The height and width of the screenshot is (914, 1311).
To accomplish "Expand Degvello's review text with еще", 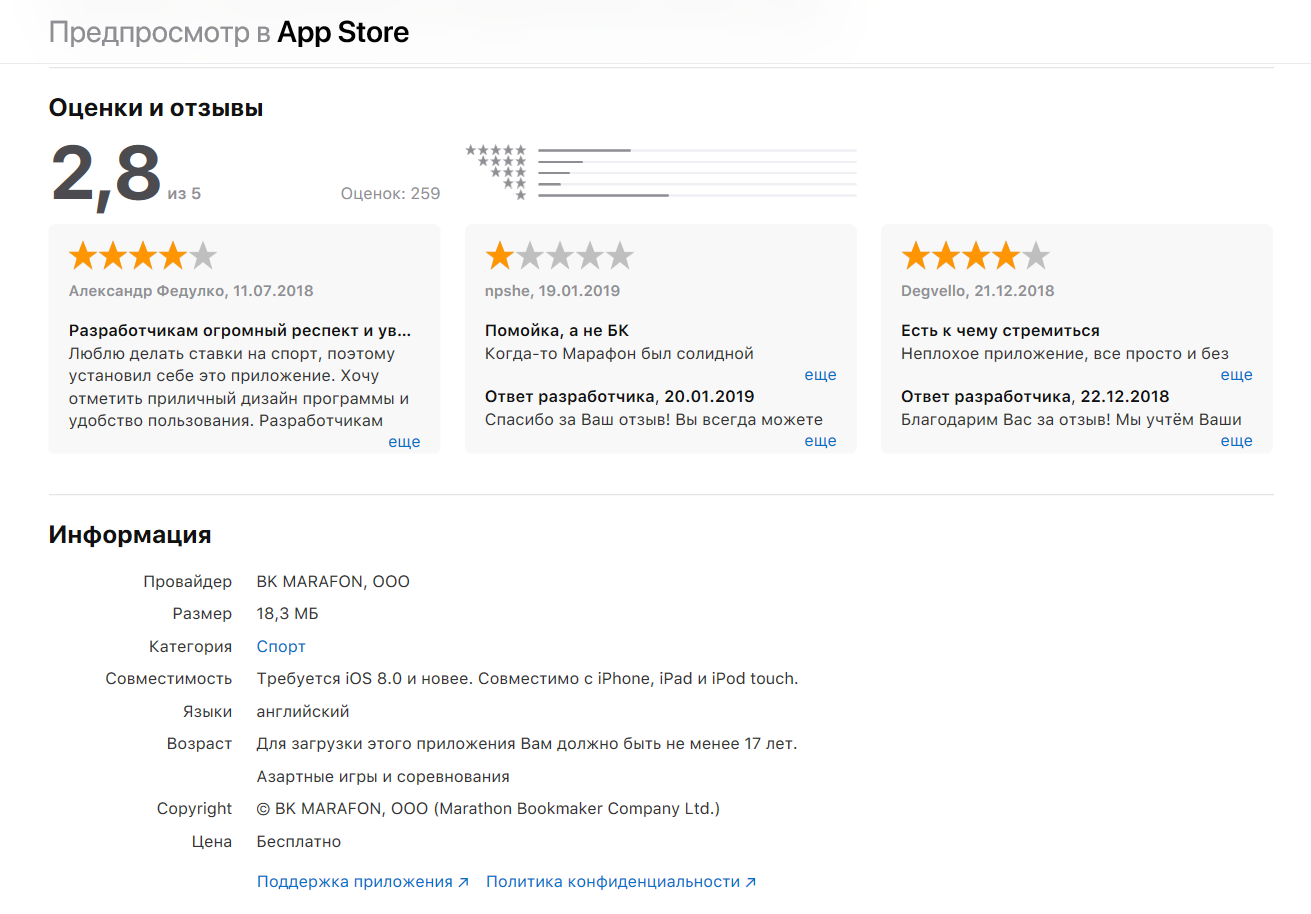I will click(x=1236, y=375).
